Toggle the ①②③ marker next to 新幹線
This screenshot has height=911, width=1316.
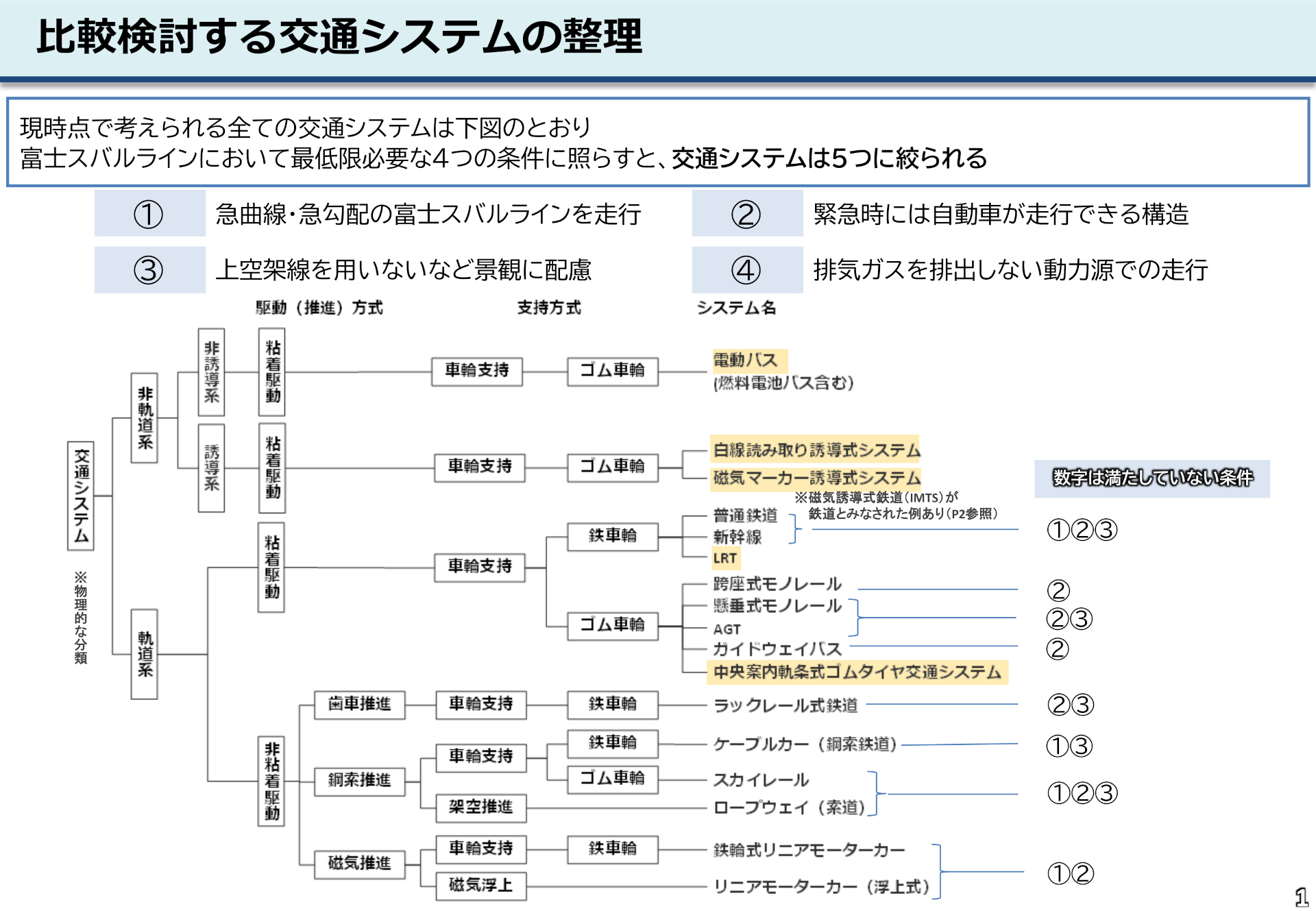coord(1083,531)
